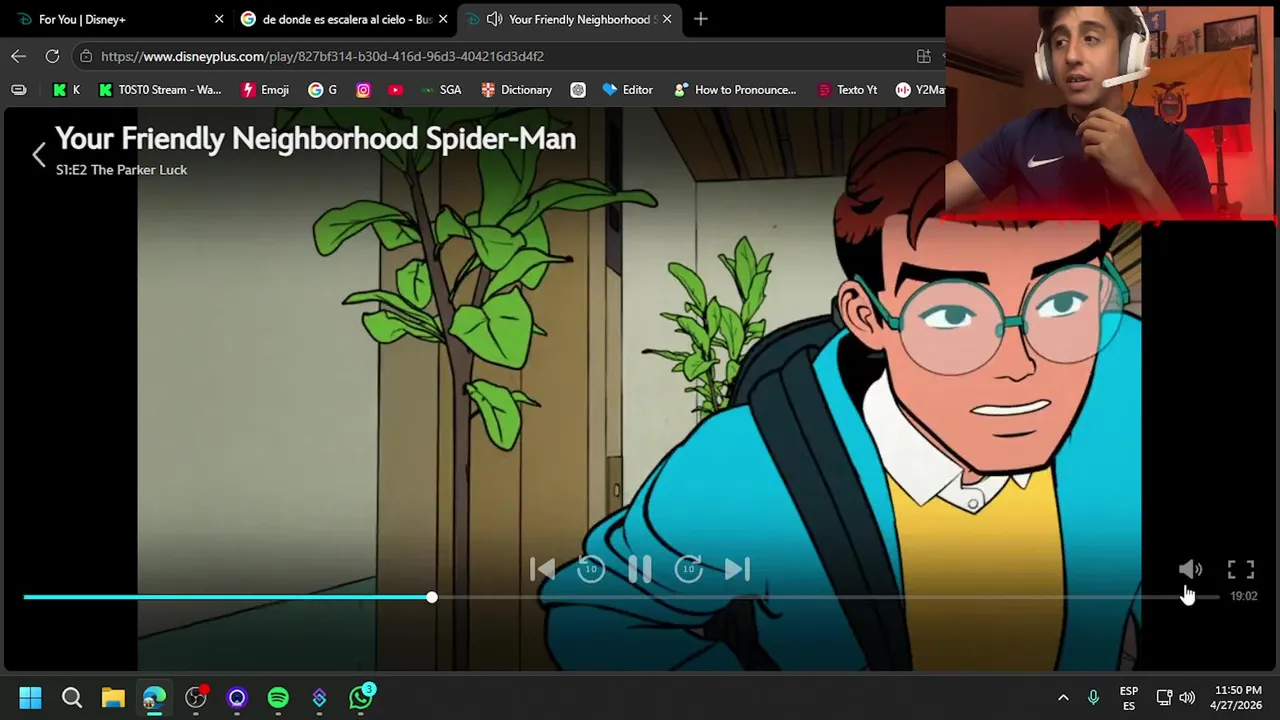Open a new browser tab
The width and height of the screenshot is (1280, 720).
(x=701, y=19)
